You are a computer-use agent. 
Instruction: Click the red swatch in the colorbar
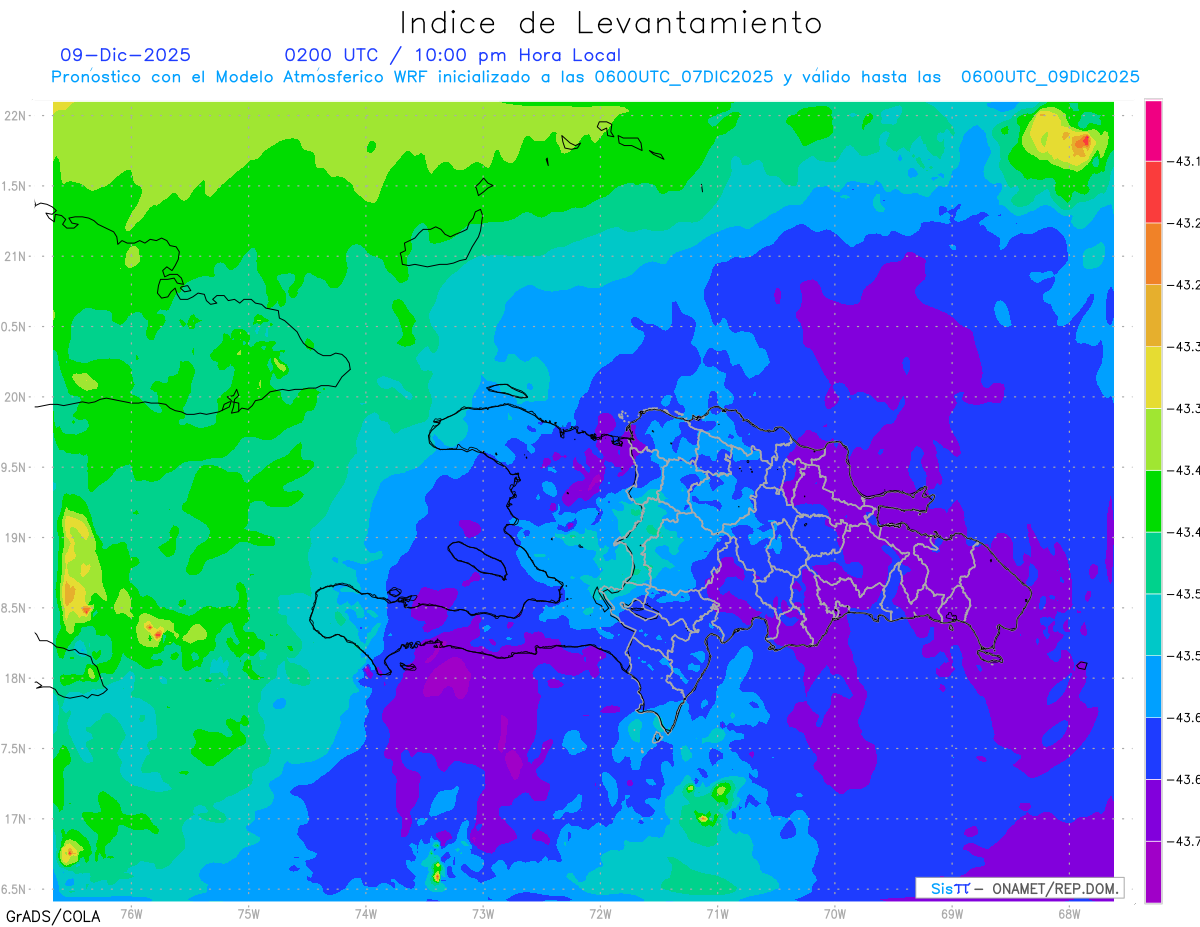coord(1153,192)
